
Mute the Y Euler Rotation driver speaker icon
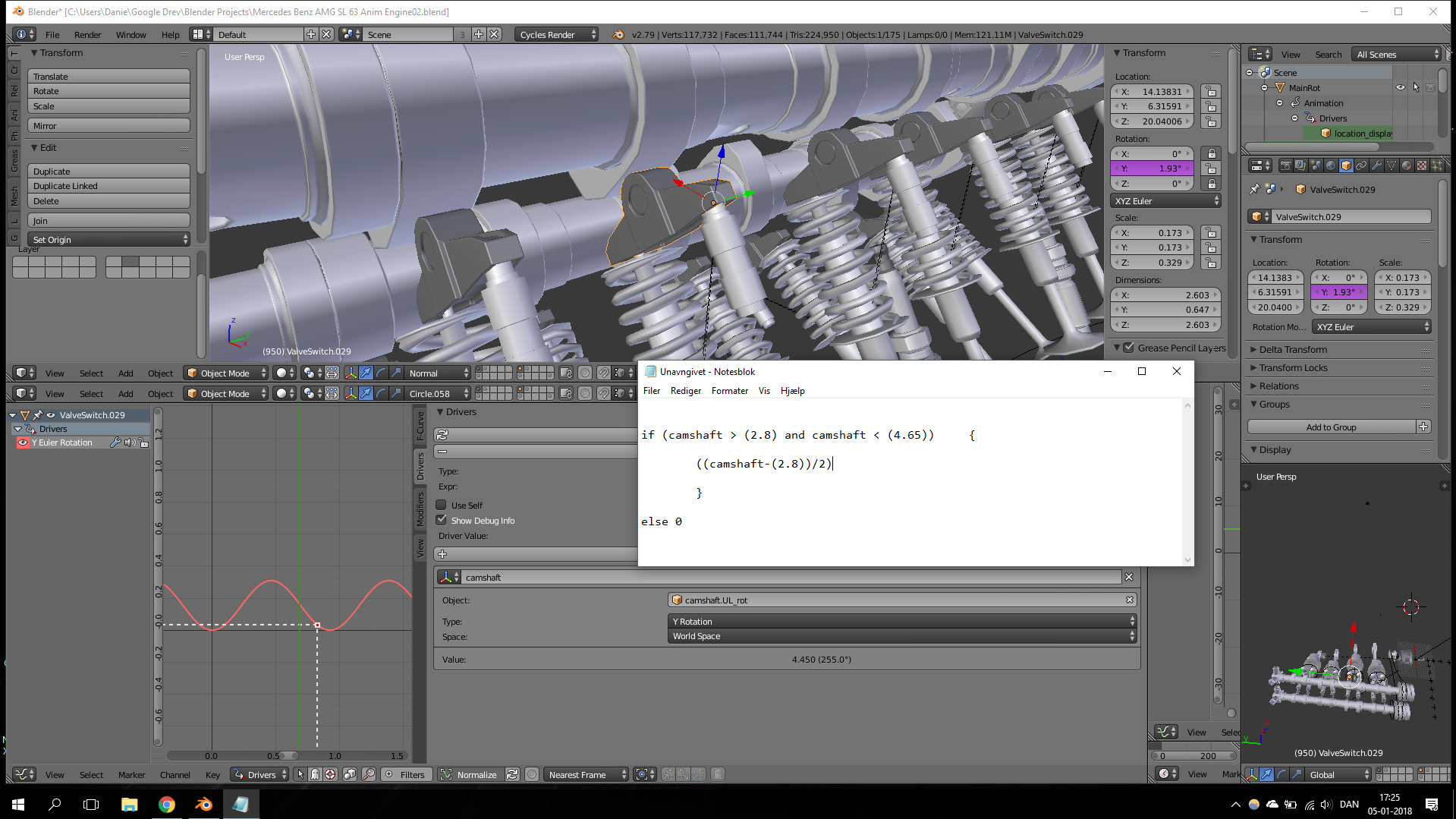[x=129, y=443]
